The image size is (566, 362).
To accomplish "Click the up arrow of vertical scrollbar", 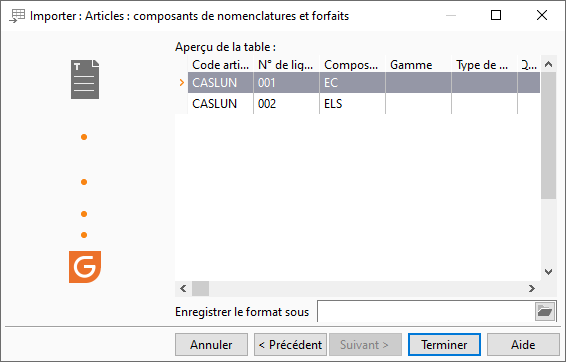I will pos(548,65).
